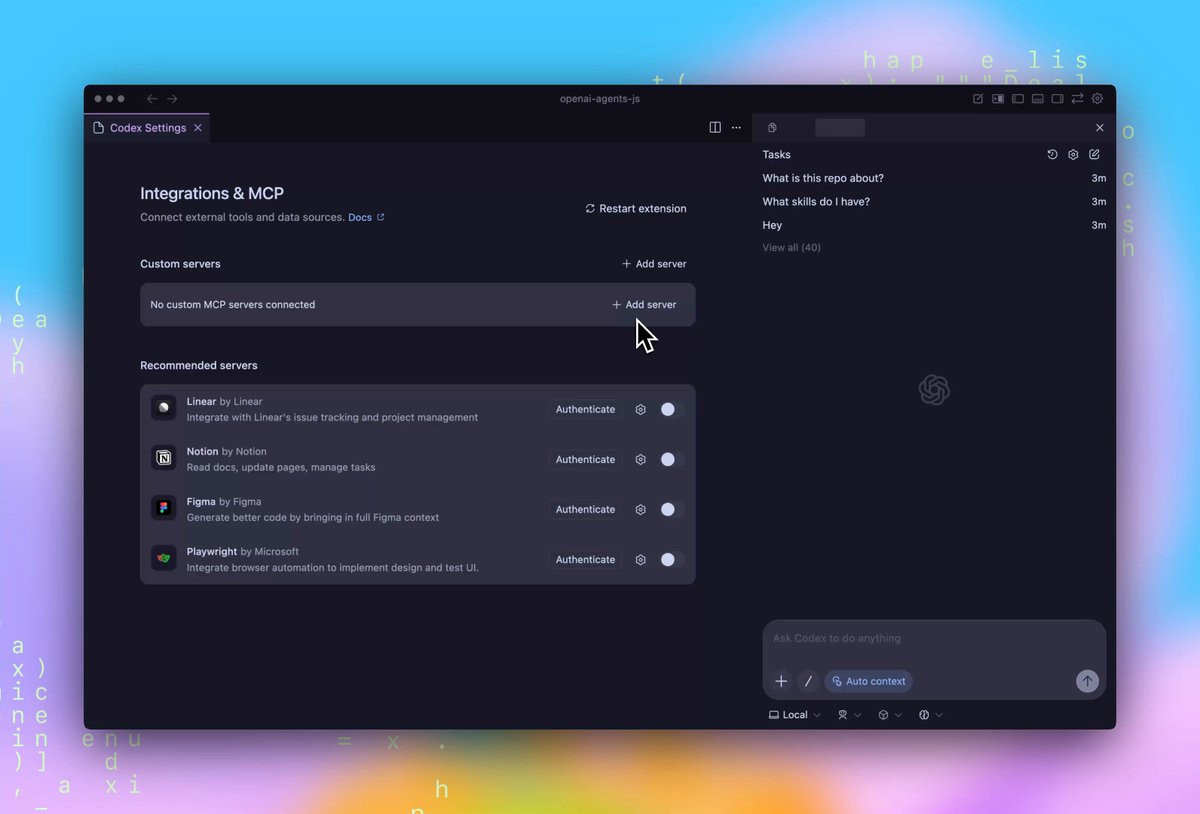Image resolution: width=1200 pixels, height=814 pixels.
Task: Open the editor more actions ellipsis
Action: click(736, 127)
